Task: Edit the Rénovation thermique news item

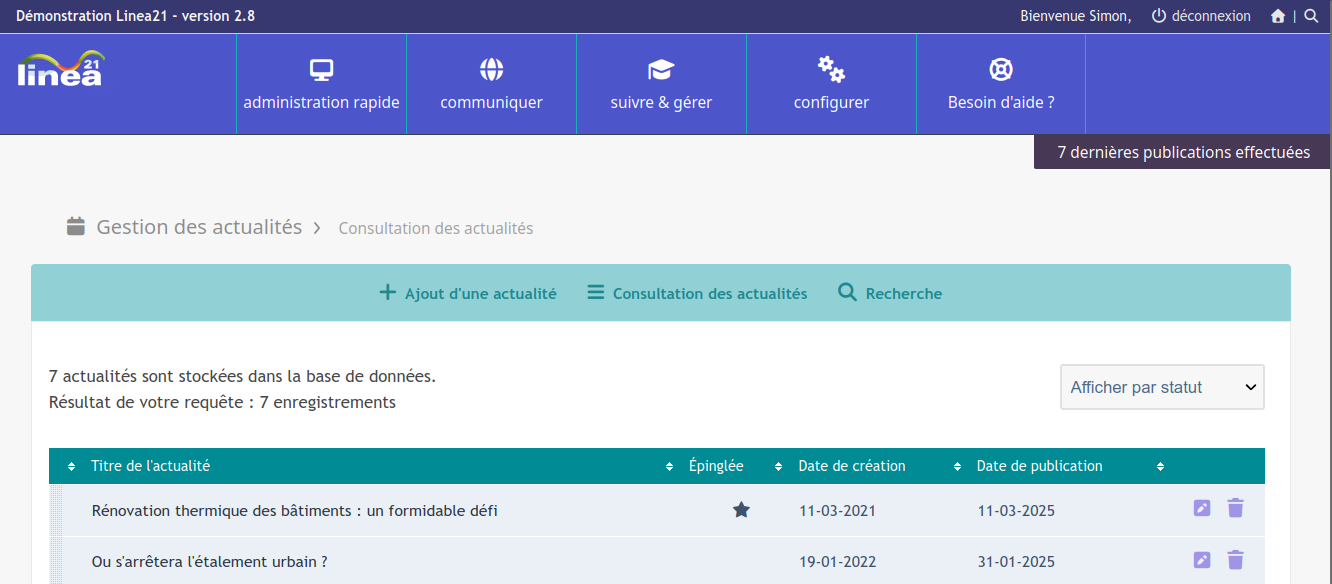Action: tap(1202, 508)
